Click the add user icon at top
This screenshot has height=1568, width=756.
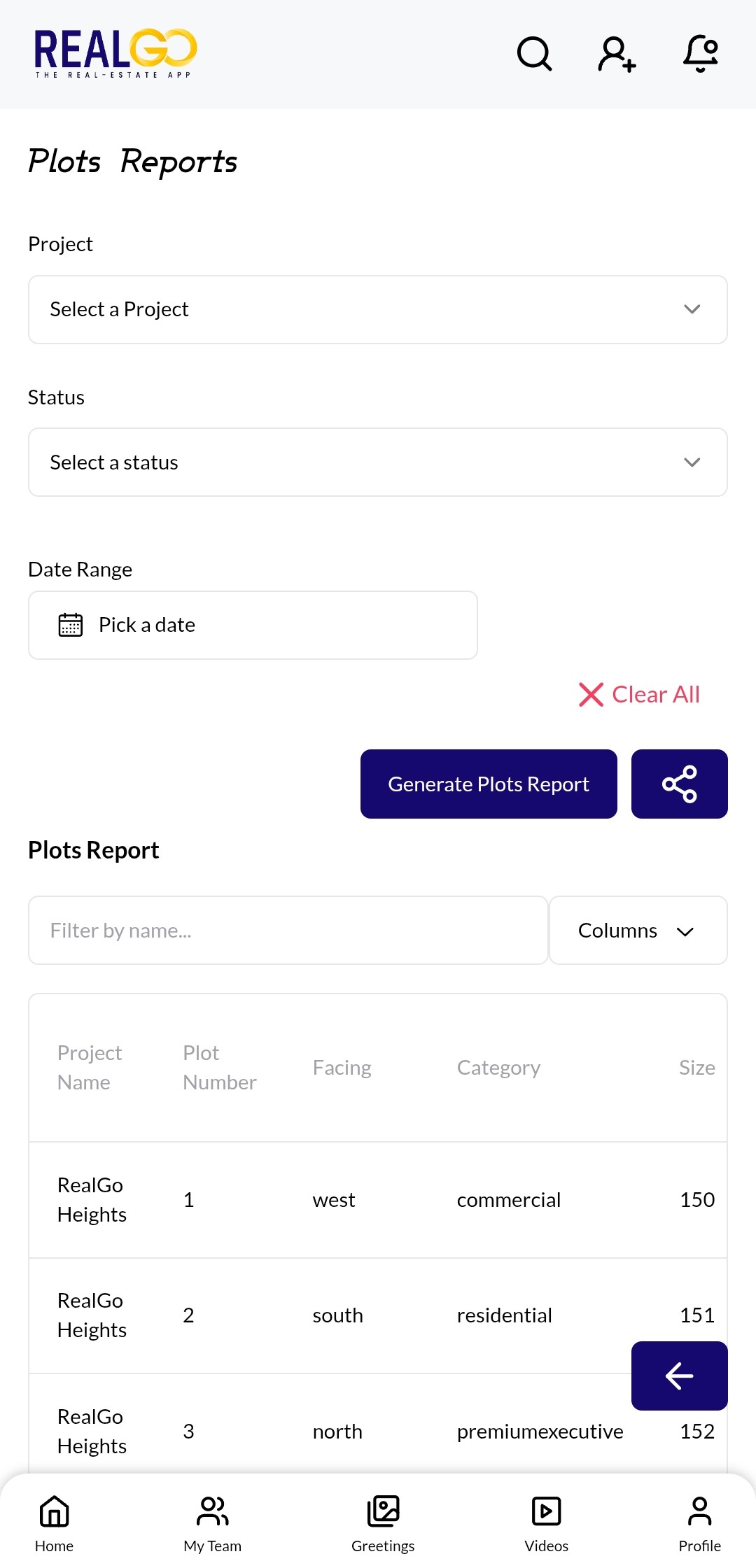616,55
